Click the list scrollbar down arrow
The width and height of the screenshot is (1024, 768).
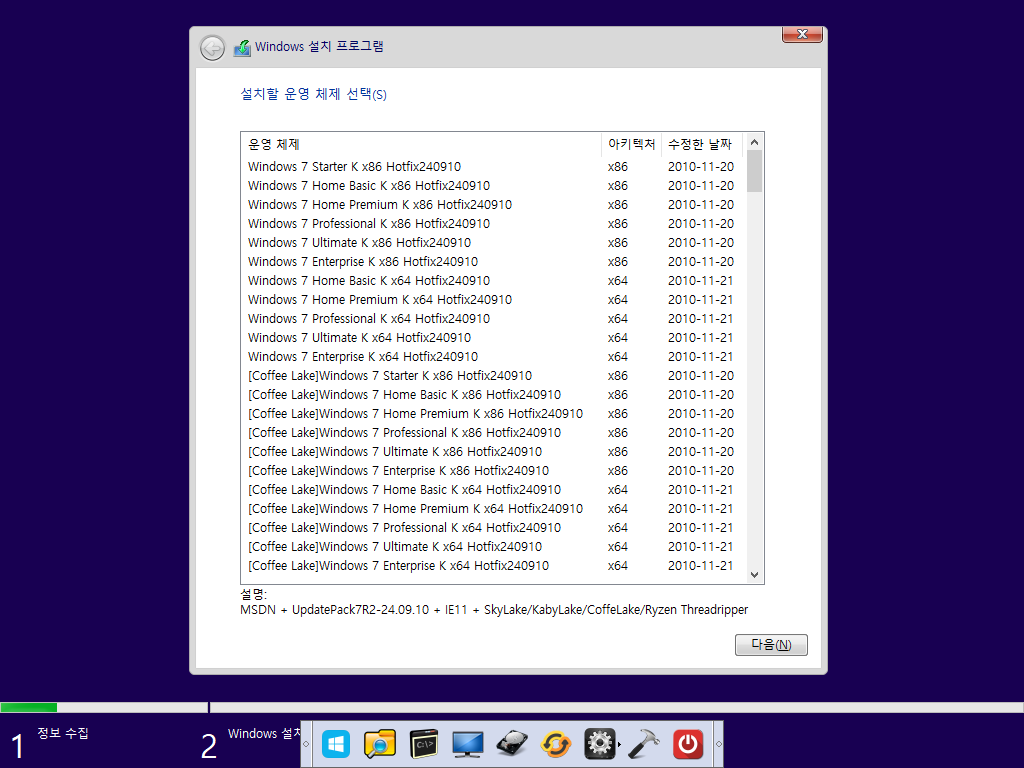(x=754, y=575)
